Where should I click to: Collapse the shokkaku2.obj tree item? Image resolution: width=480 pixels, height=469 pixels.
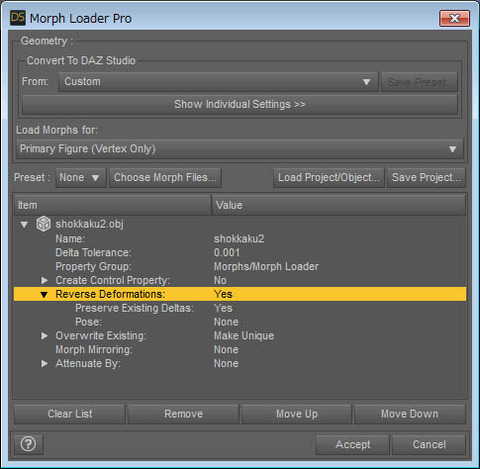pos(24,225)
